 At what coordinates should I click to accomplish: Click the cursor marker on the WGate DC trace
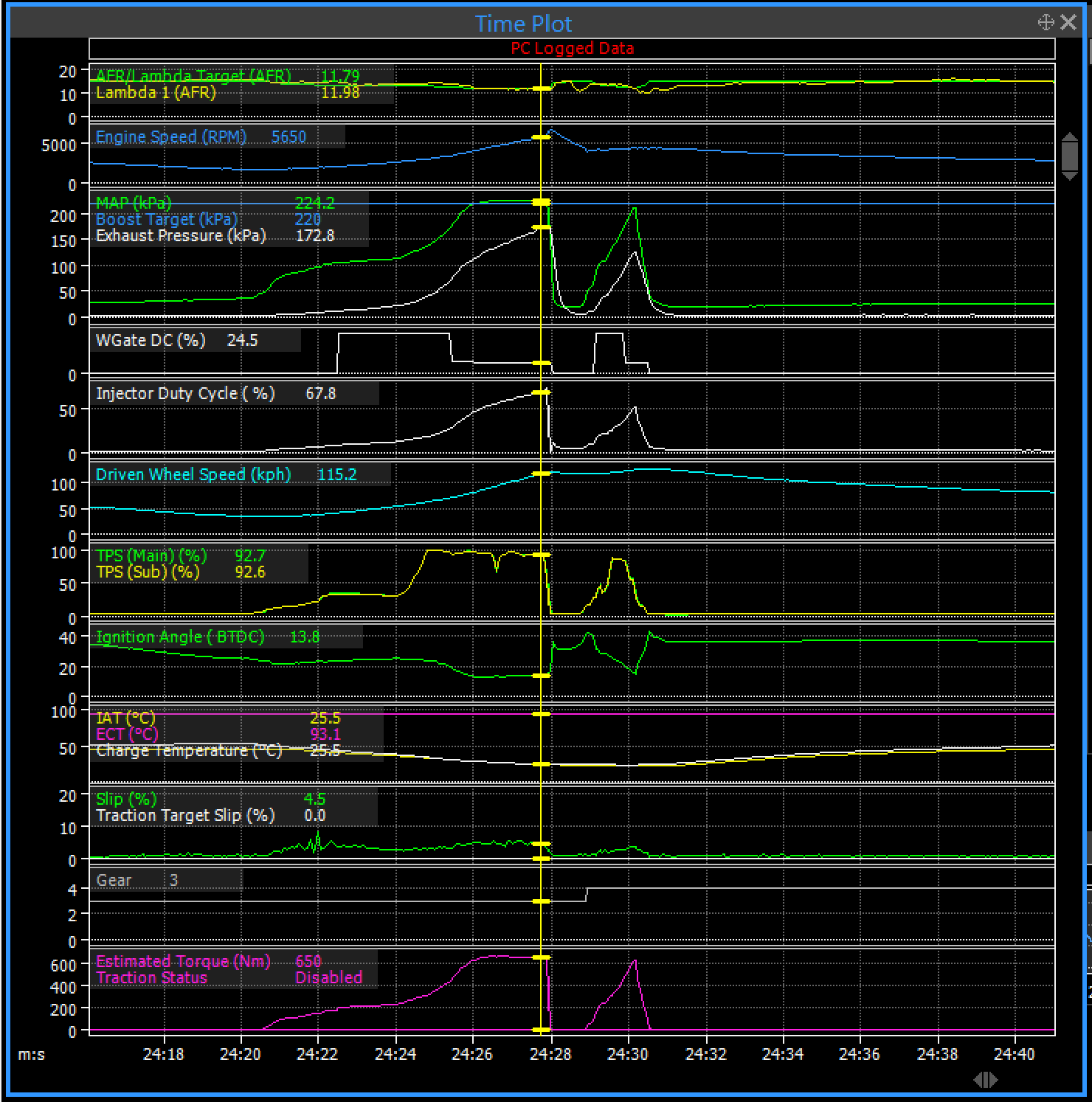(541, 363)
